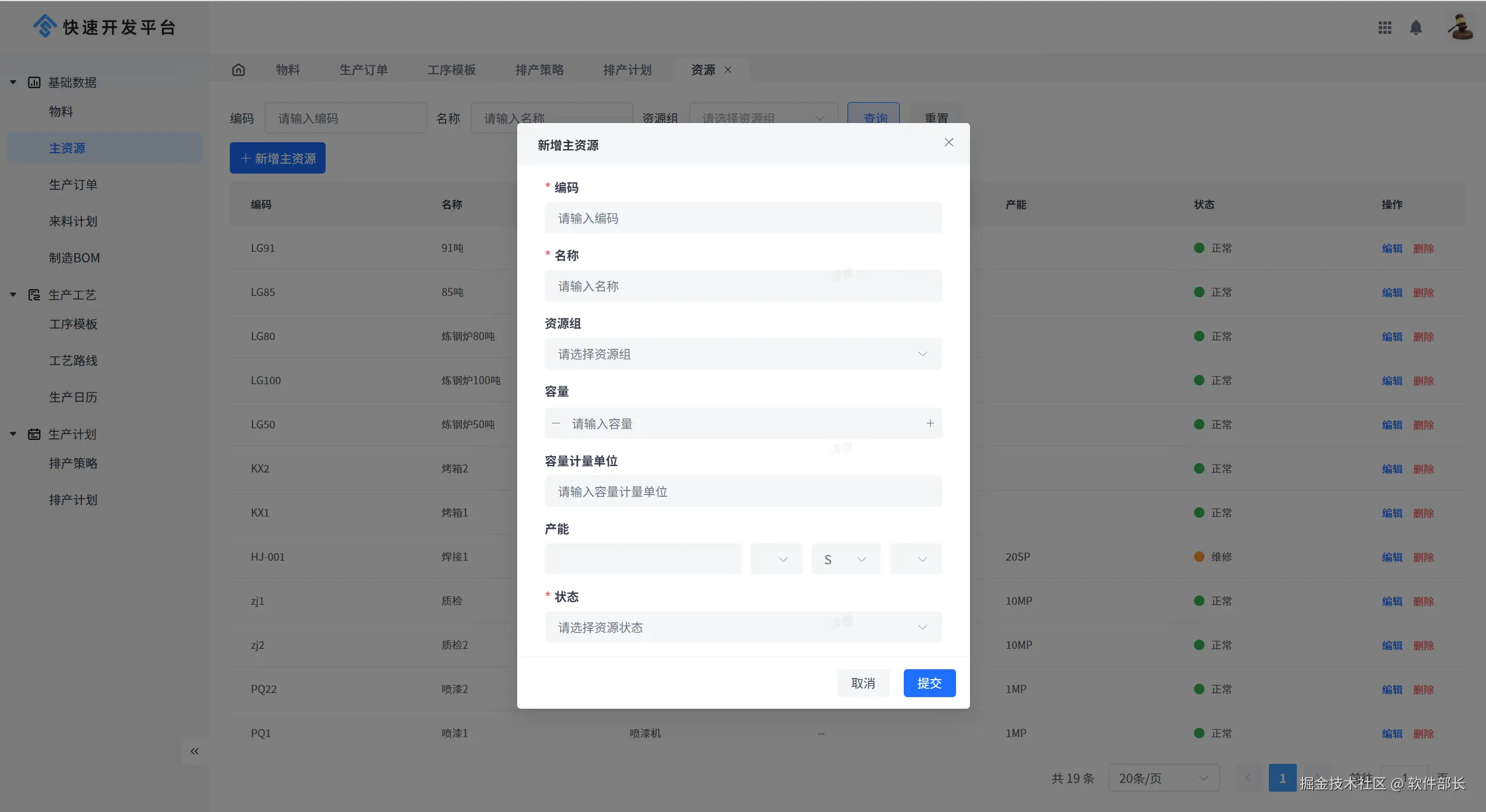Switch to the 排产策略 tab

(539, 70)
